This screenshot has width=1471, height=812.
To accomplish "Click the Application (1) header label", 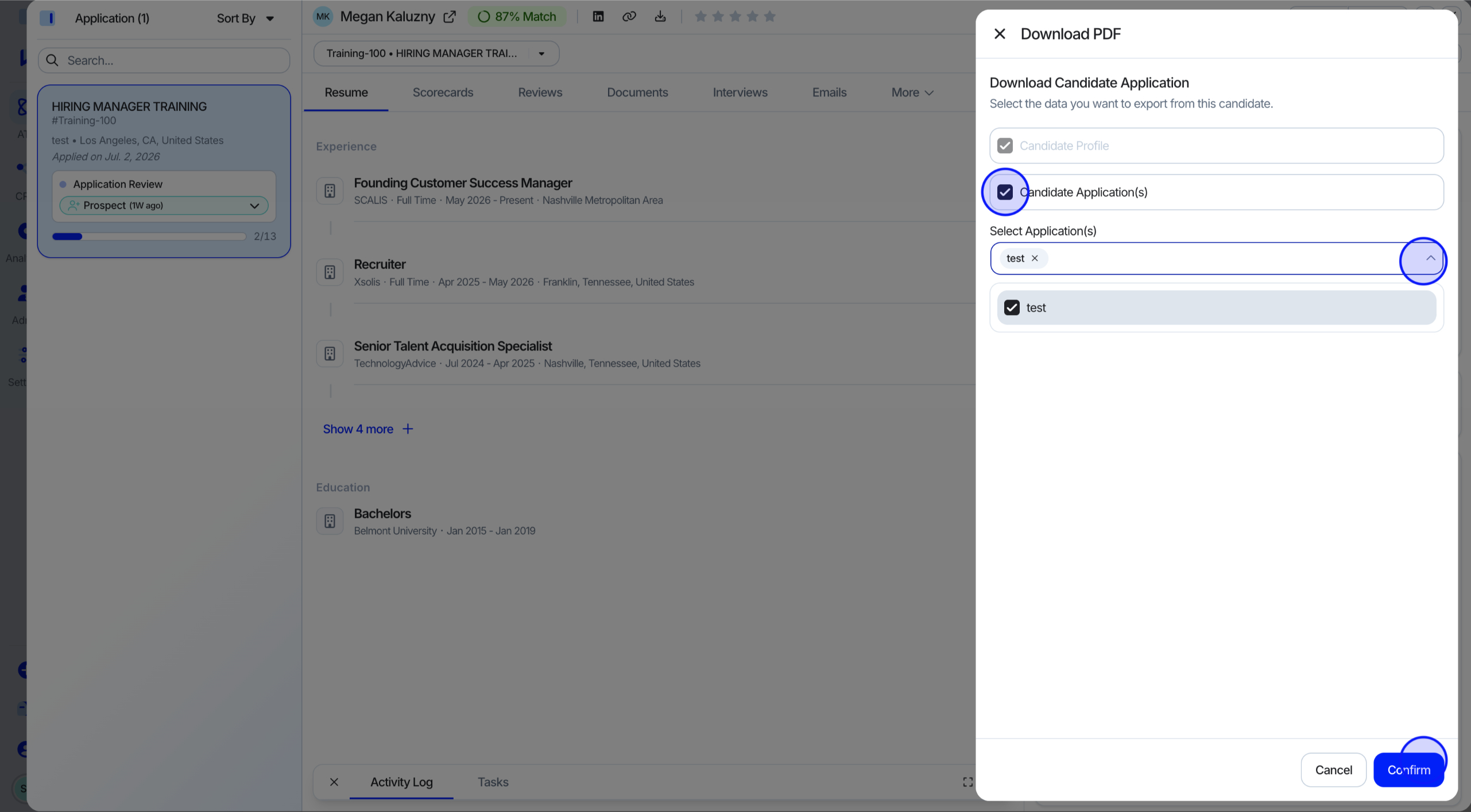I will click(x=112, y=18).
